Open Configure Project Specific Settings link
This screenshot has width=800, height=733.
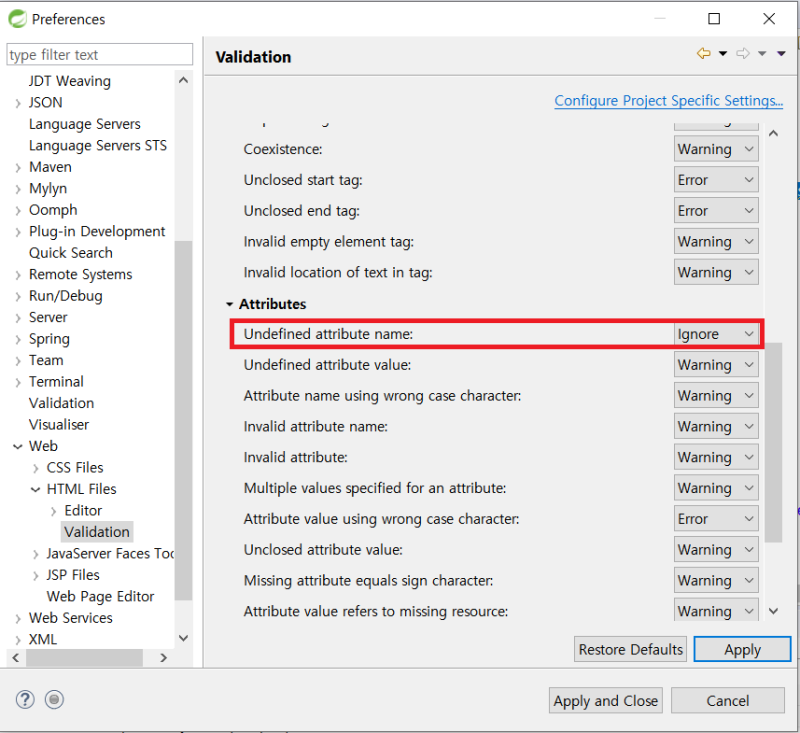pos(669,100)
